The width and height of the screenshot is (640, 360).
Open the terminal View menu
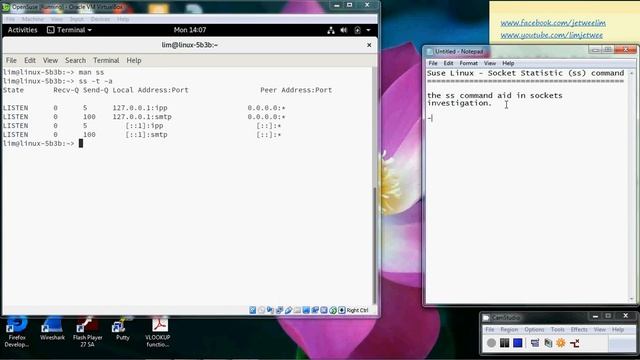point(50,60)
